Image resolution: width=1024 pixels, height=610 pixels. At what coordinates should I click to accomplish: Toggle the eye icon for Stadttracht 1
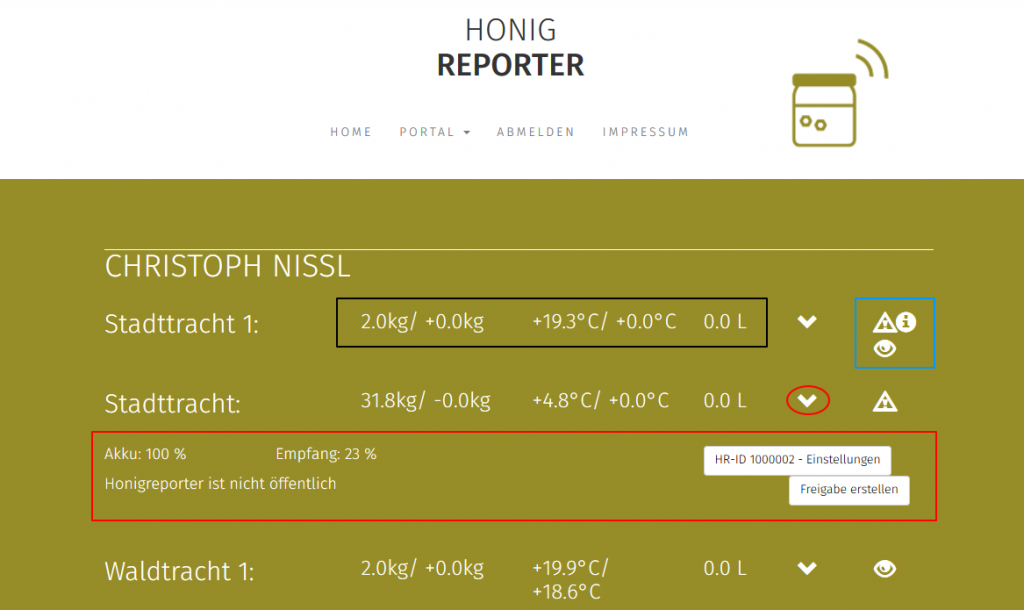[x=884, y=349]
